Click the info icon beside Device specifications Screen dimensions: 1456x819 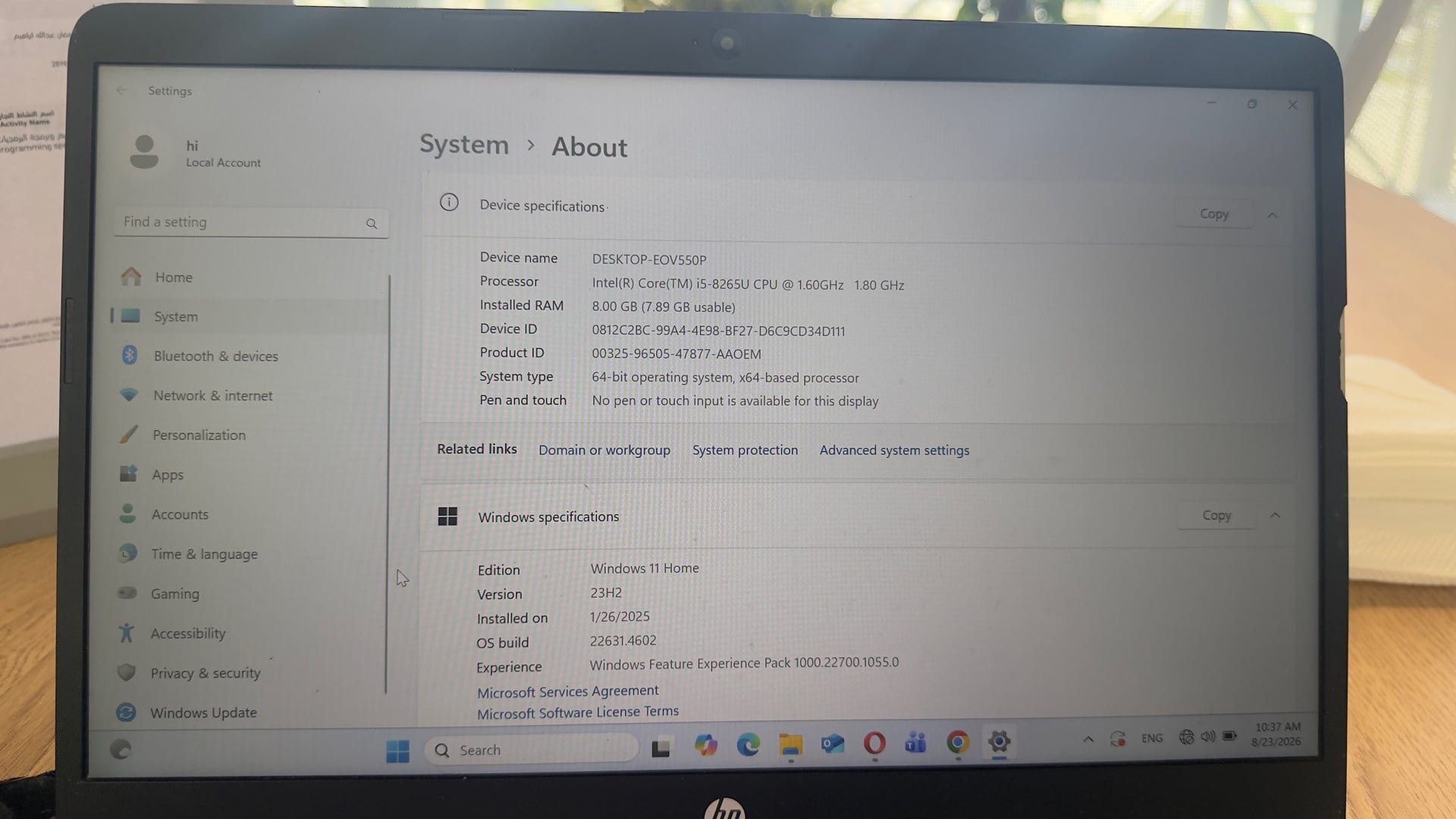(x=449, y=202)
